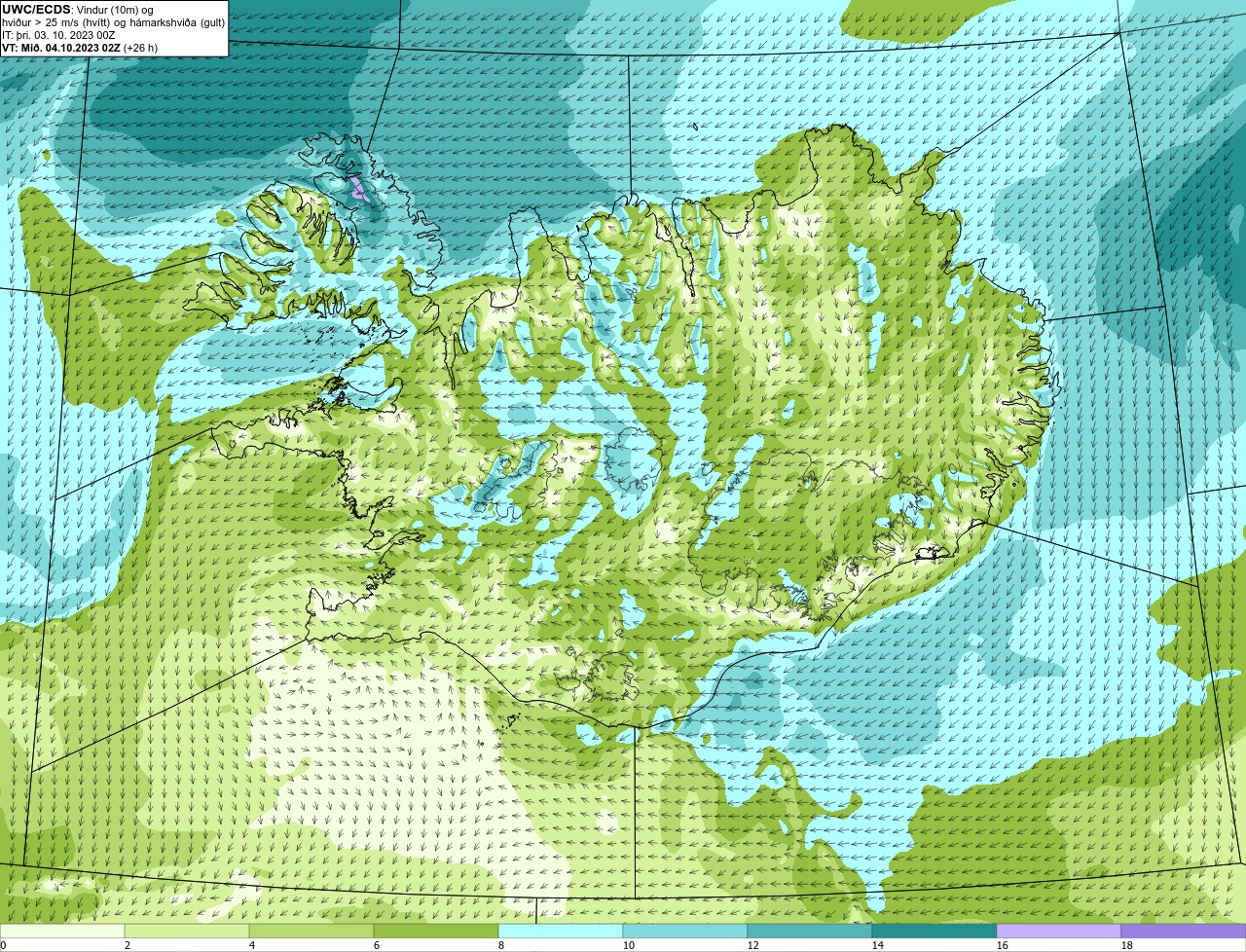1246x952 pixels.
Task: Click the 16–18 m/s lavender legend swatch
Action: click(1059, 932)
